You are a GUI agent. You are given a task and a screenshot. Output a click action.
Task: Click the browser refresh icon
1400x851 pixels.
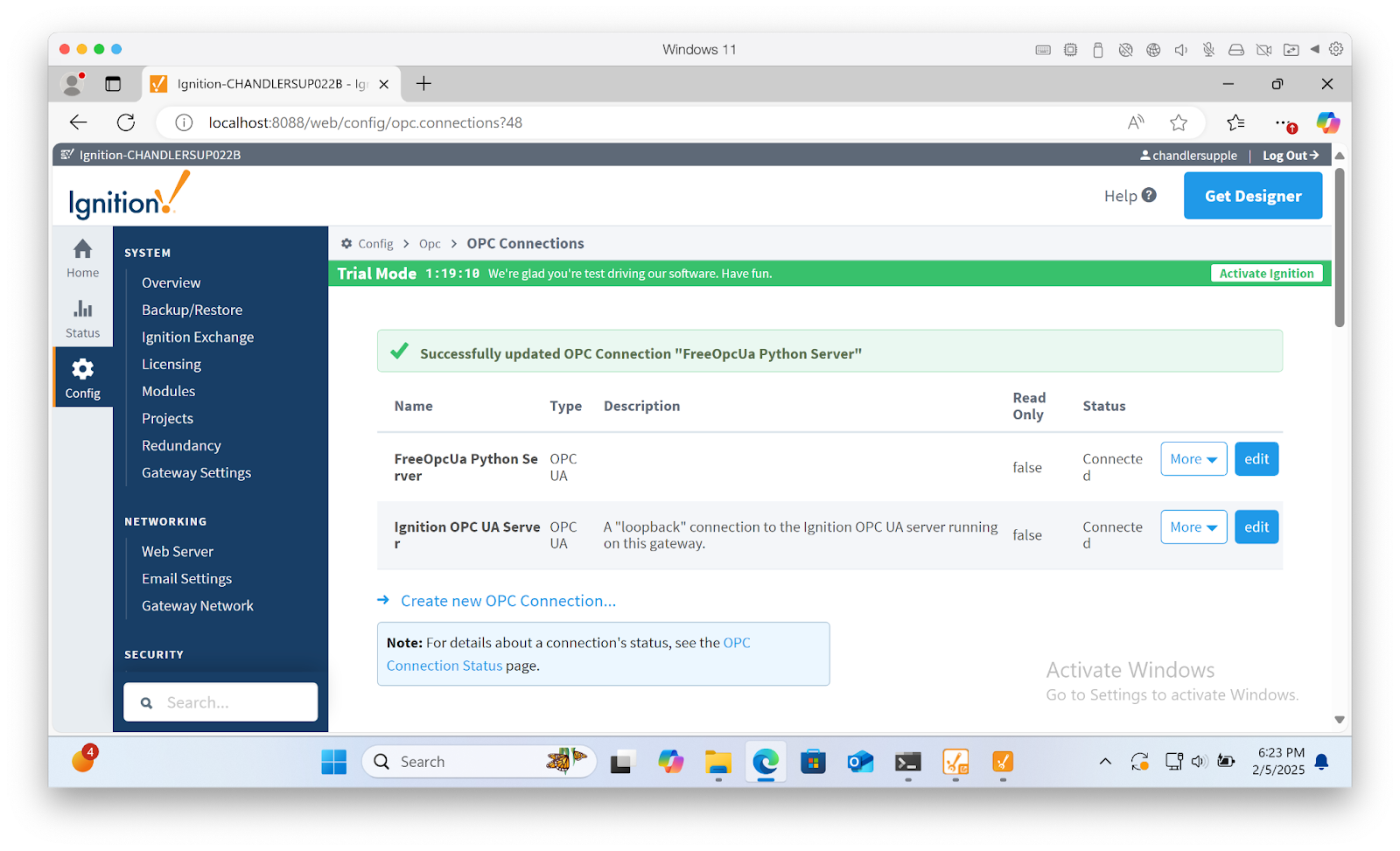126,122
